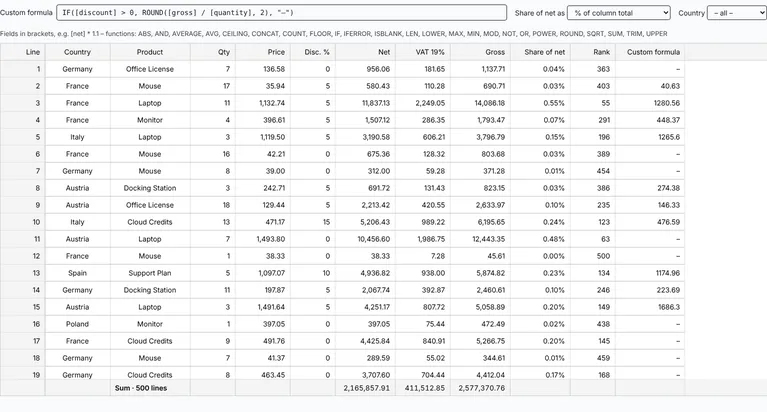Select the total VAT sum 411,512.85

[423, 388]
